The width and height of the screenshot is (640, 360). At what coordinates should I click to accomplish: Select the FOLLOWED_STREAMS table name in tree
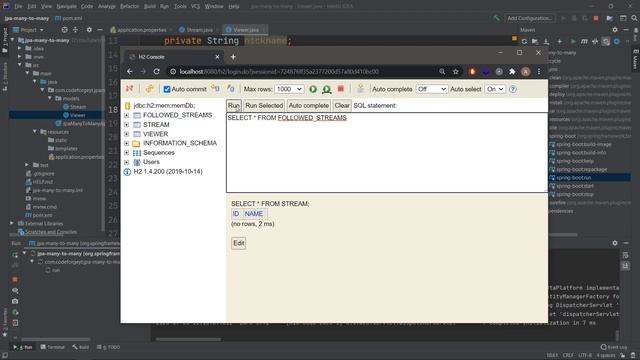click(x=178, y=115)
